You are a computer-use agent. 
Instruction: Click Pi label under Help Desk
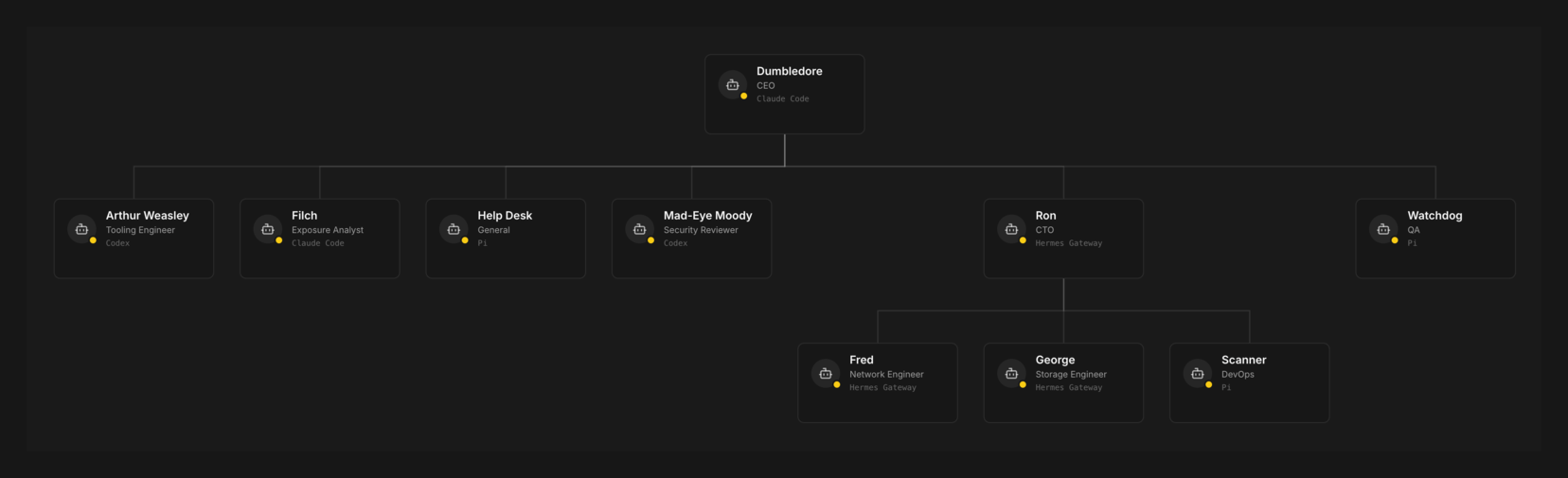click(x=483, y=243)
